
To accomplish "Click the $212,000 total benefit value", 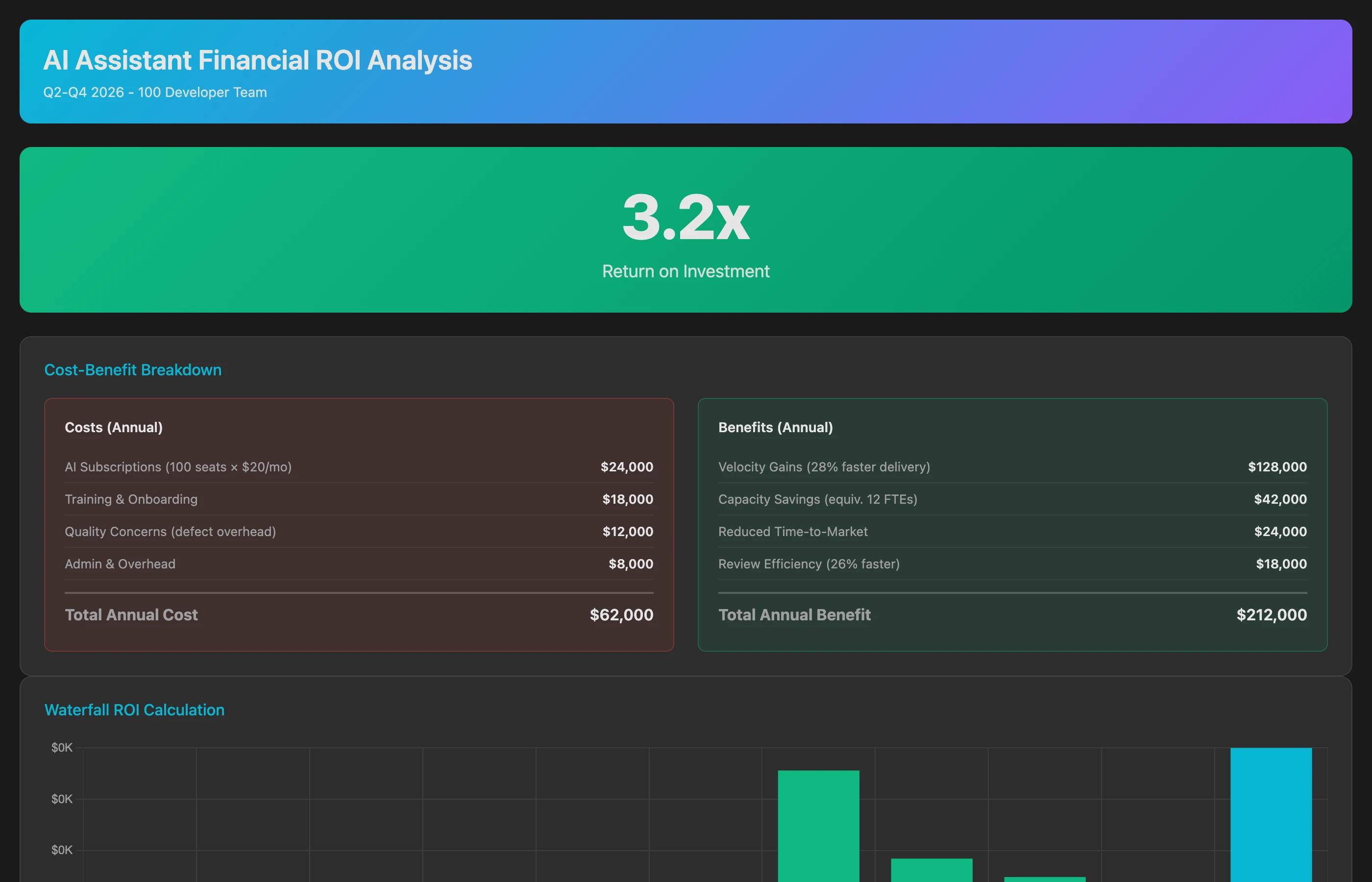I will tap(1272, 614).
